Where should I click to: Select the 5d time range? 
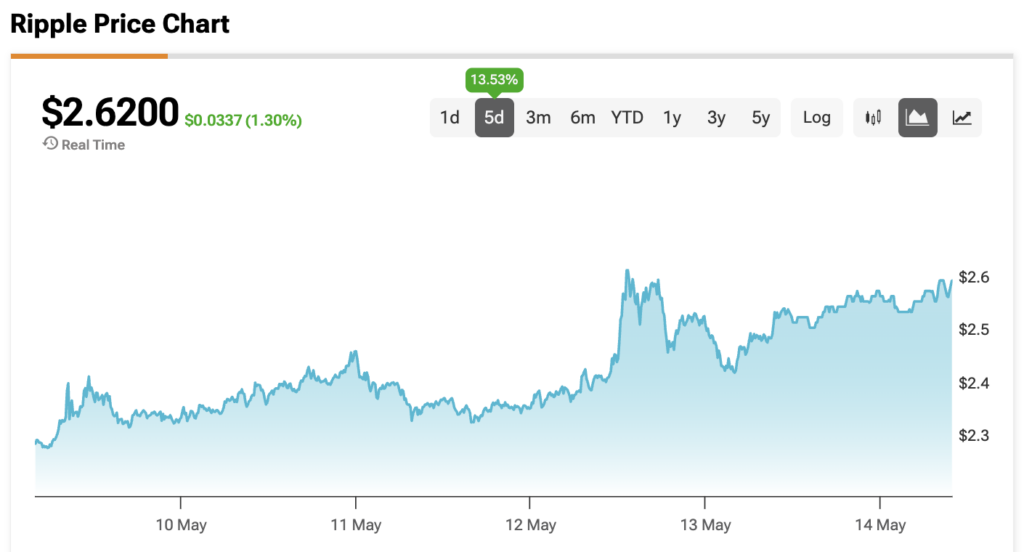[x=494, y=118]
